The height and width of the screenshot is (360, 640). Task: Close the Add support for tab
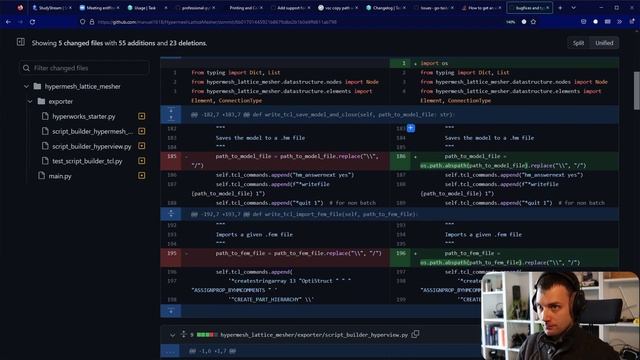pos(309,8)
